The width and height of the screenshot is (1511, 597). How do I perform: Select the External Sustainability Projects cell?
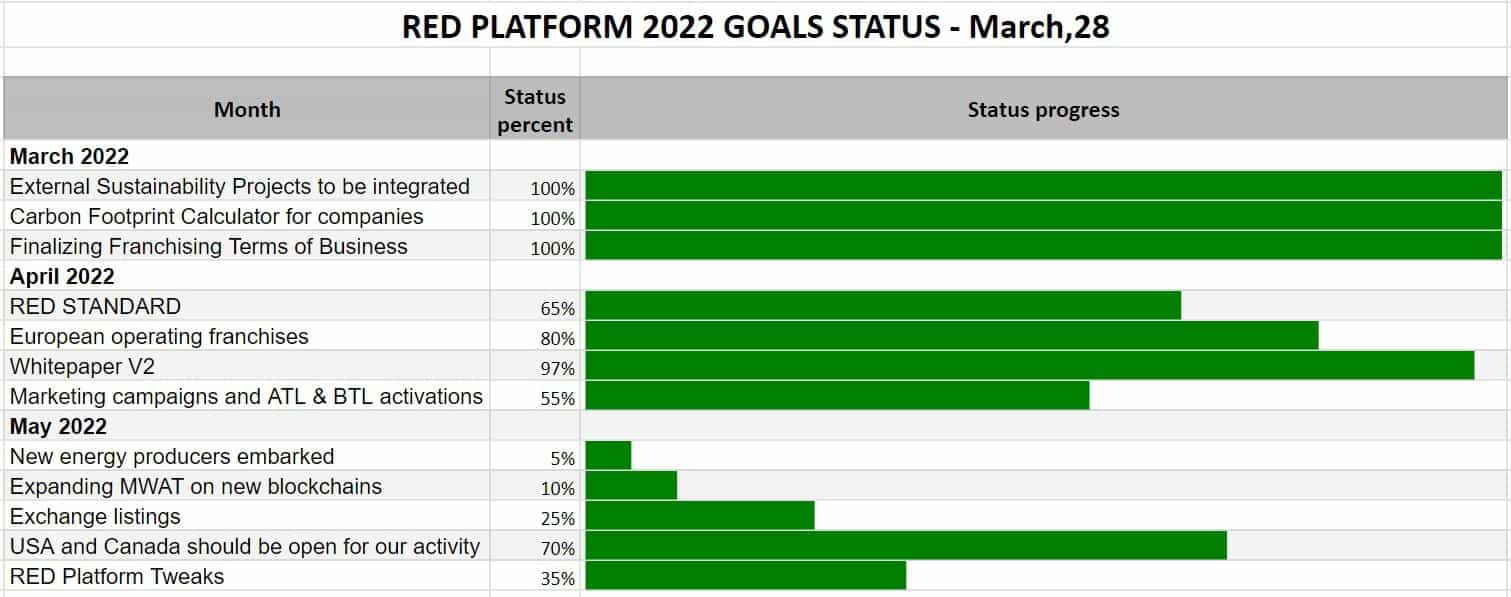coord(247,186)
